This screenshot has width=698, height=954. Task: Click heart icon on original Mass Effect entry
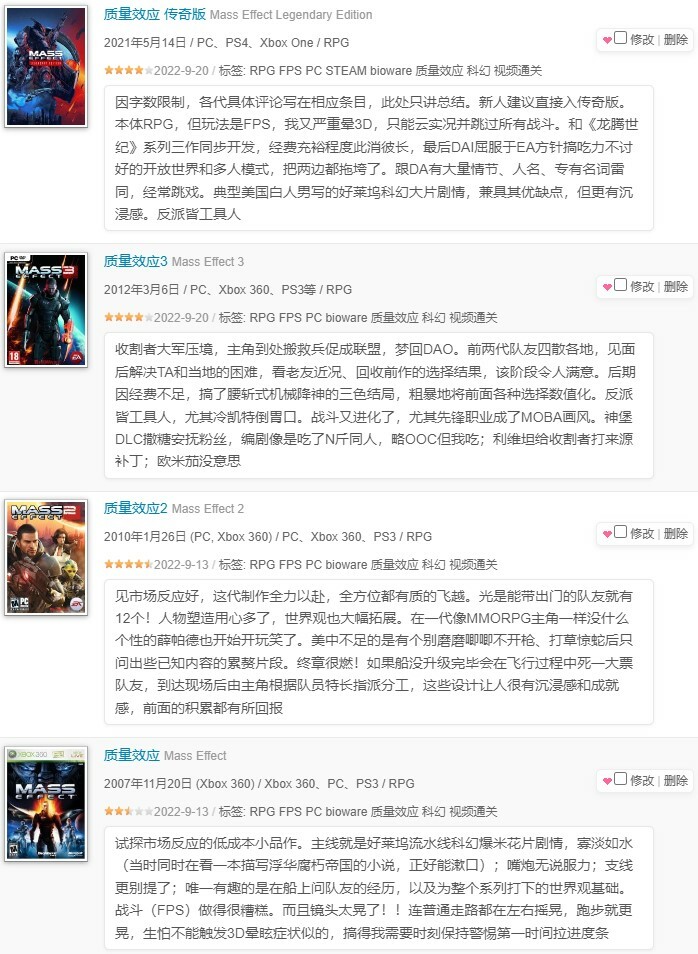pos(607,781)
